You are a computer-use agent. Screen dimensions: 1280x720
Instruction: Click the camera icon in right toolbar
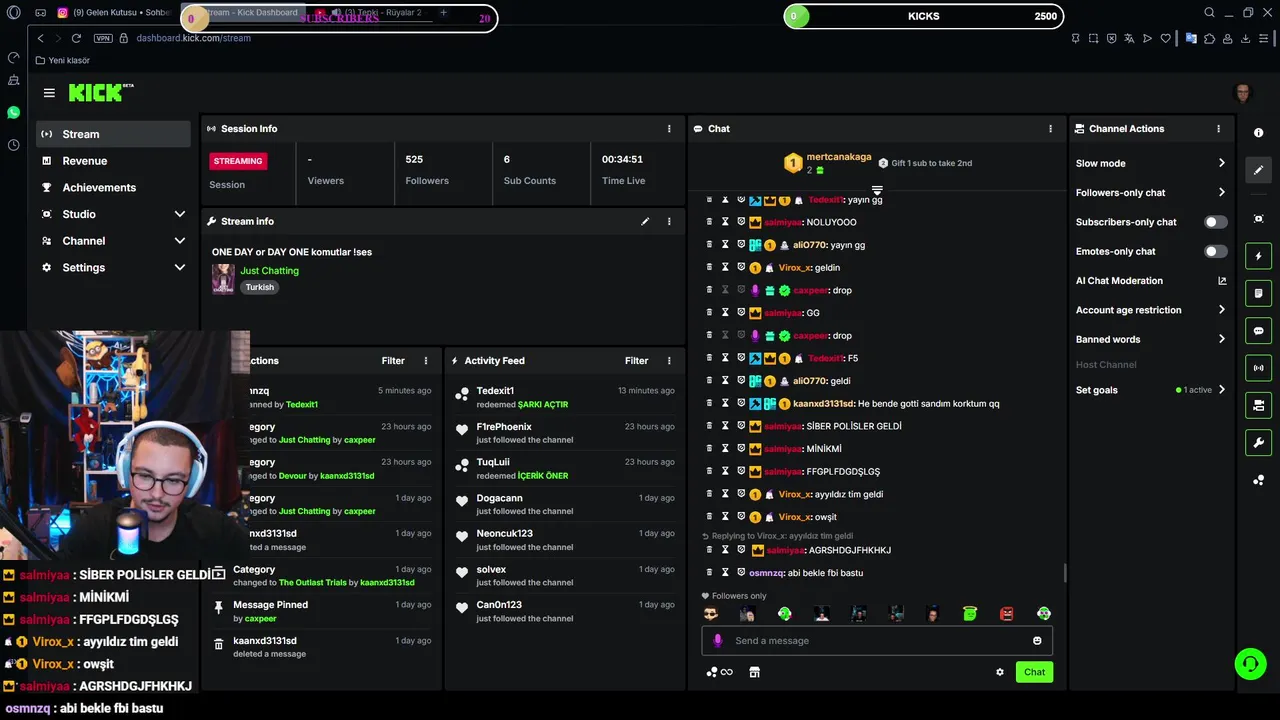click(x=1258, y=405)
